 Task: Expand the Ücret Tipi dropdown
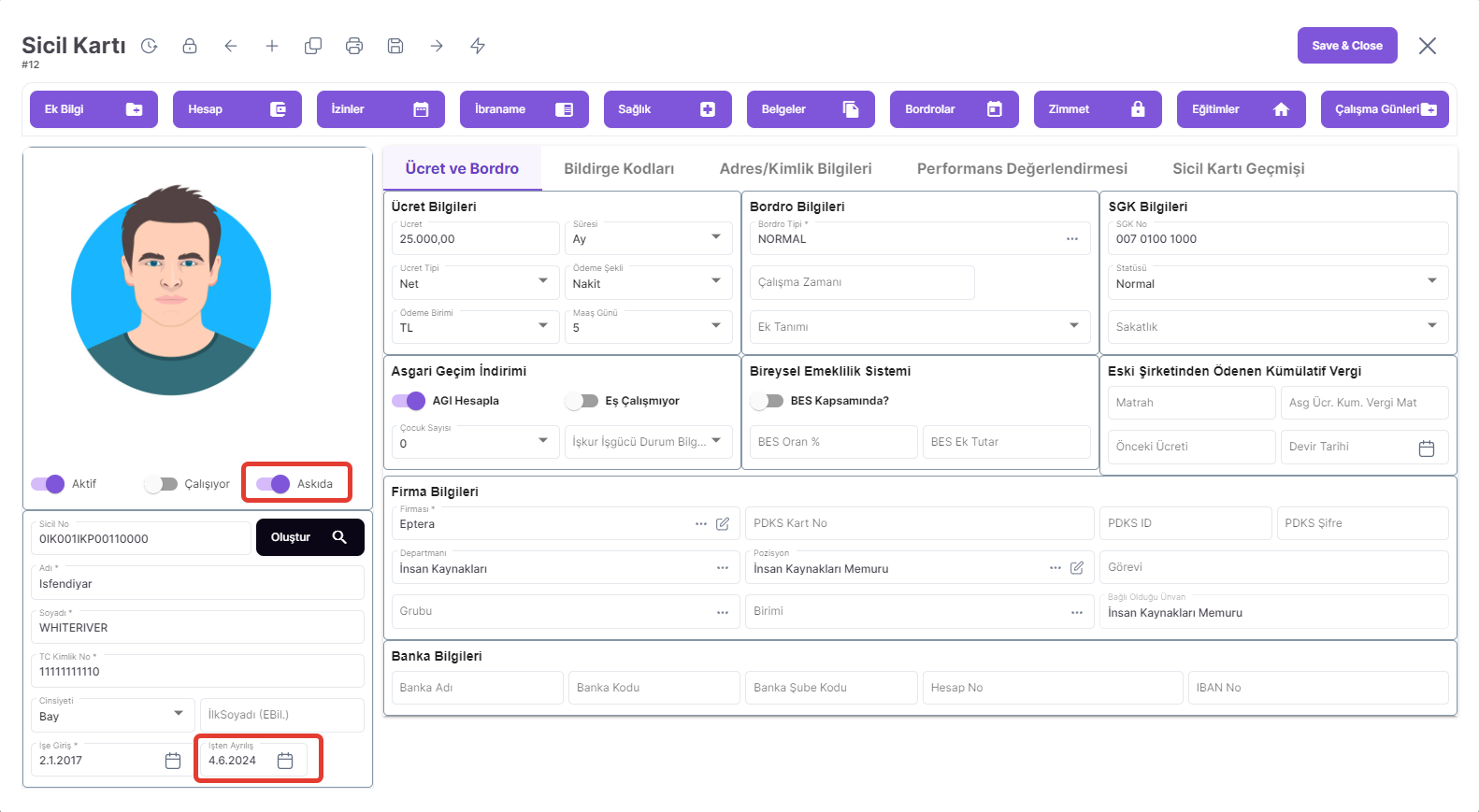pyautogui.click(x=543, y=281)
